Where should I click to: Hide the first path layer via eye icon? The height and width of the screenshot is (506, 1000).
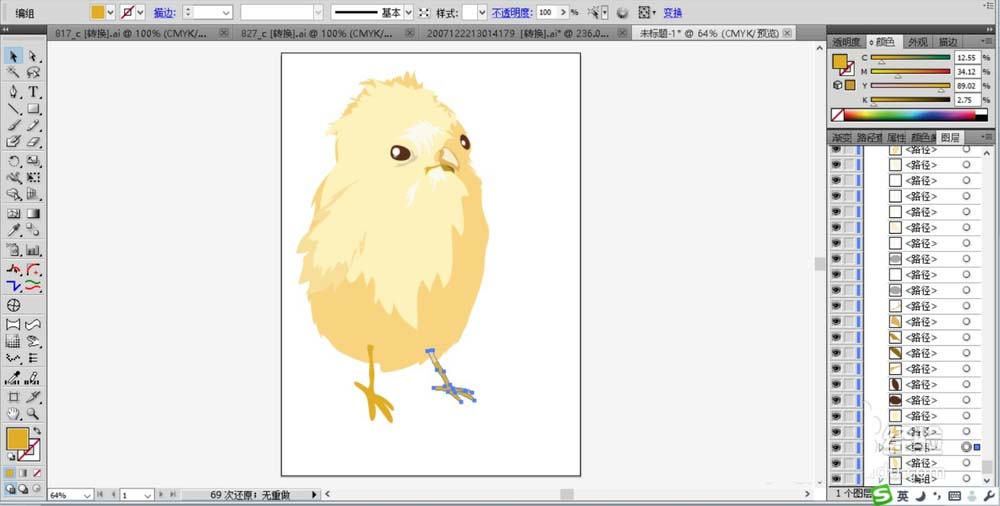click(x=836, y=150)
